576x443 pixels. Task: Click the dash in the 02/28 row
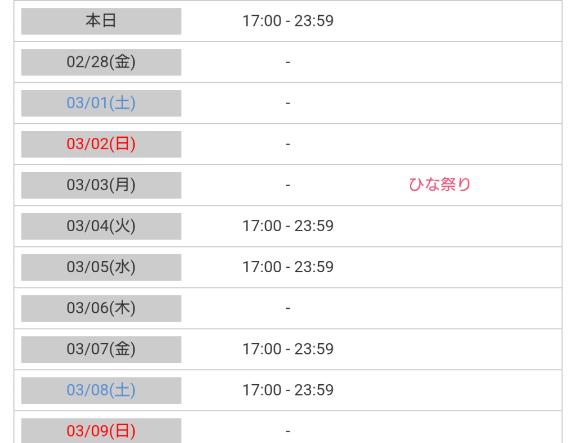tap(288, 62)
